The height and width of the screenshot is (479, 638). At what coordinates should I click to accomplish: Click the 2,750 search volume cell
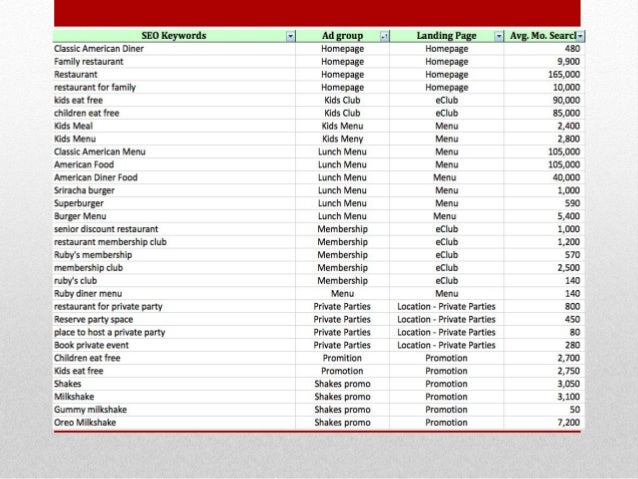pos(544,371)
